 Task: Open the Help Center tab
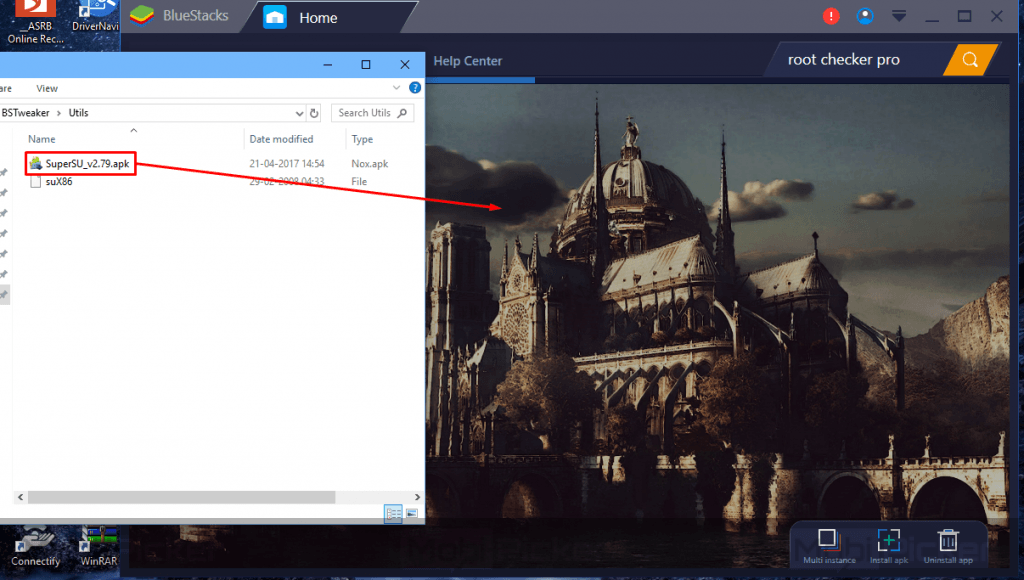tap(468, 61)
